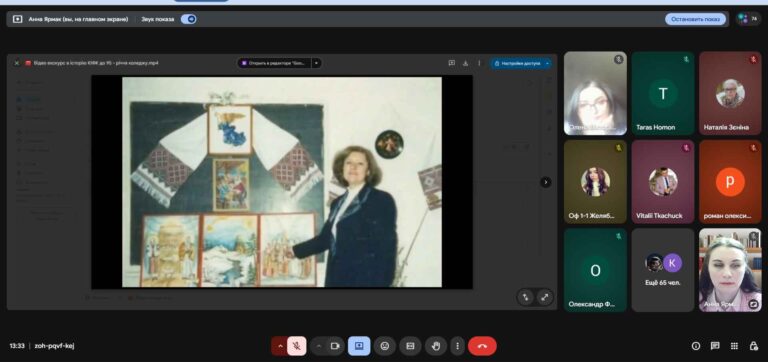
Task: Click the presentation screen icon in top bar
Action: click(x=18, y=19)
